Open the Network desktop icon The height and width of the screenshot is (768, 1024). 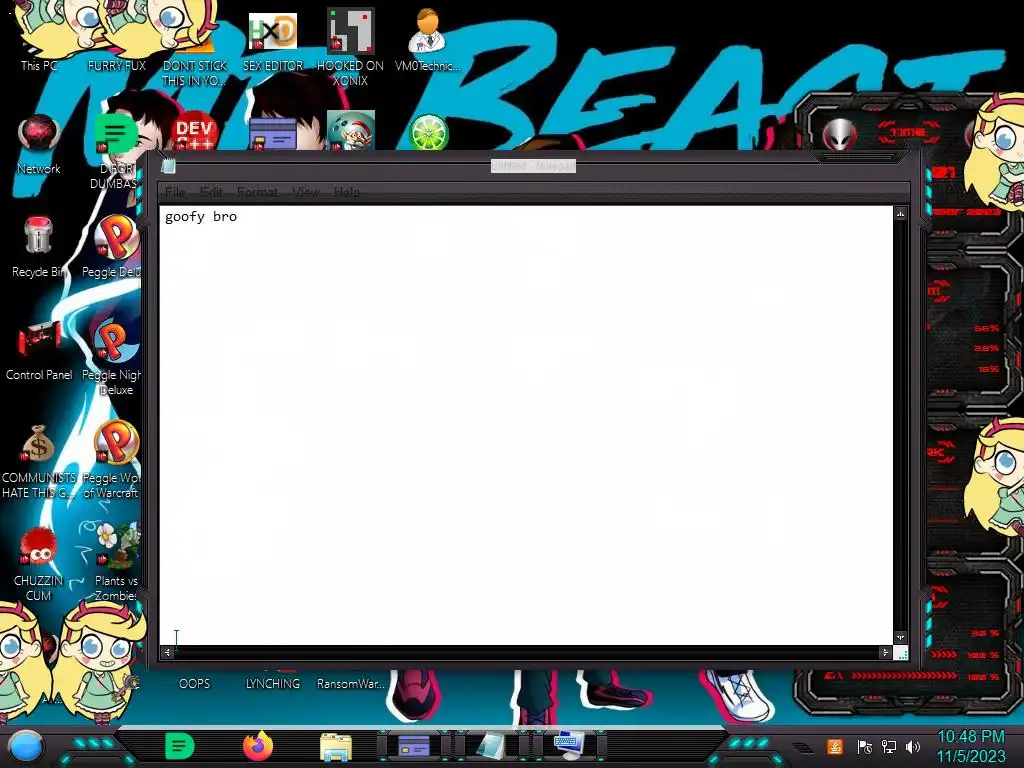(39, 134)
